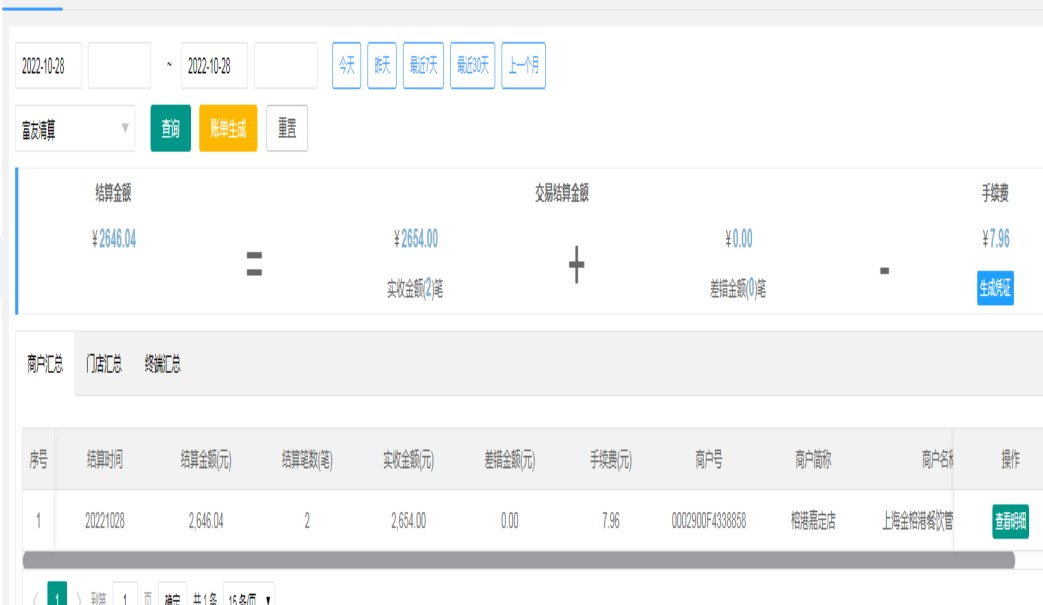The width and height of the screenshot is (1043, 605).
Task: Open the 门店汇总 tab
Action: coord(104,365)
